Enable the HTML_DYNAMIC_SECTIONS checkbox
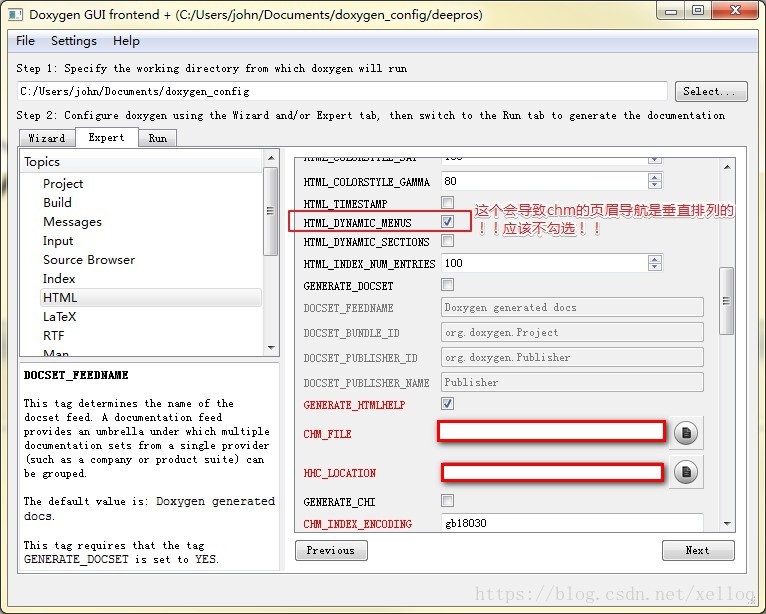 coord(447,241)
